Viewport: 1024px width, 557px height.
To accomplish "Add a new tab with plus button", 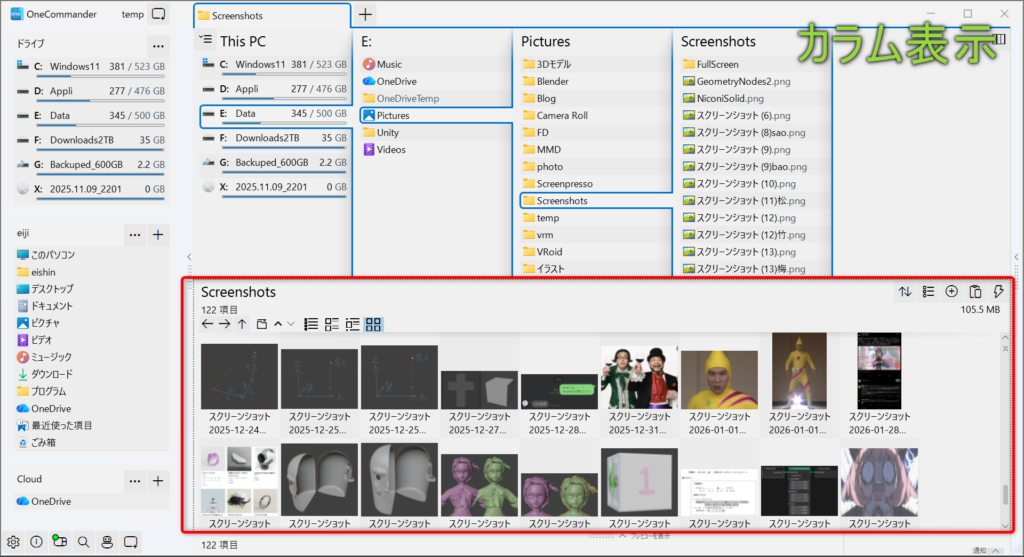I will click(366, 15).
